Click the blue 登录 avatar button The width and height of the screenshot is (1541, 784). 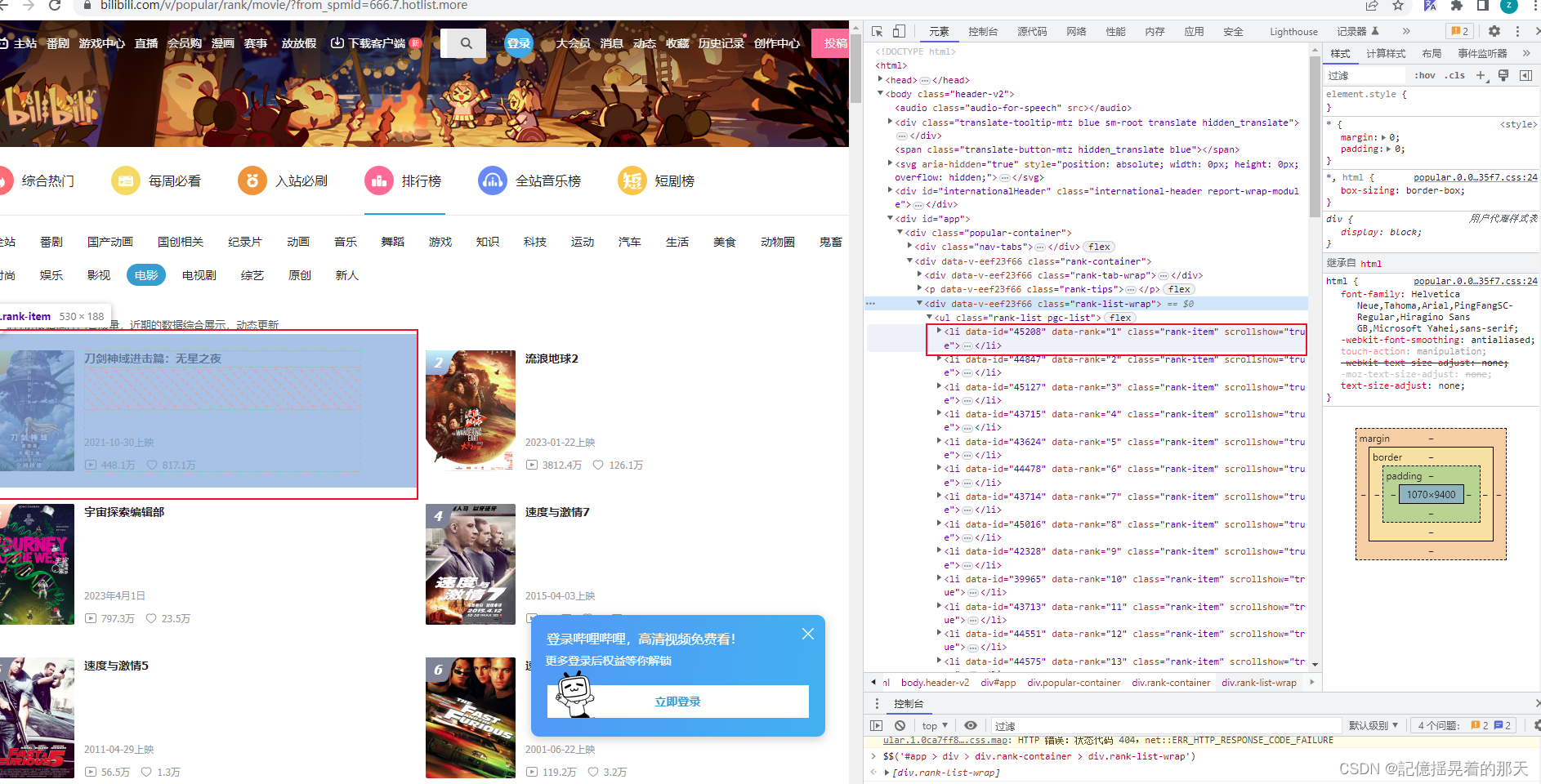pos(519,43)
